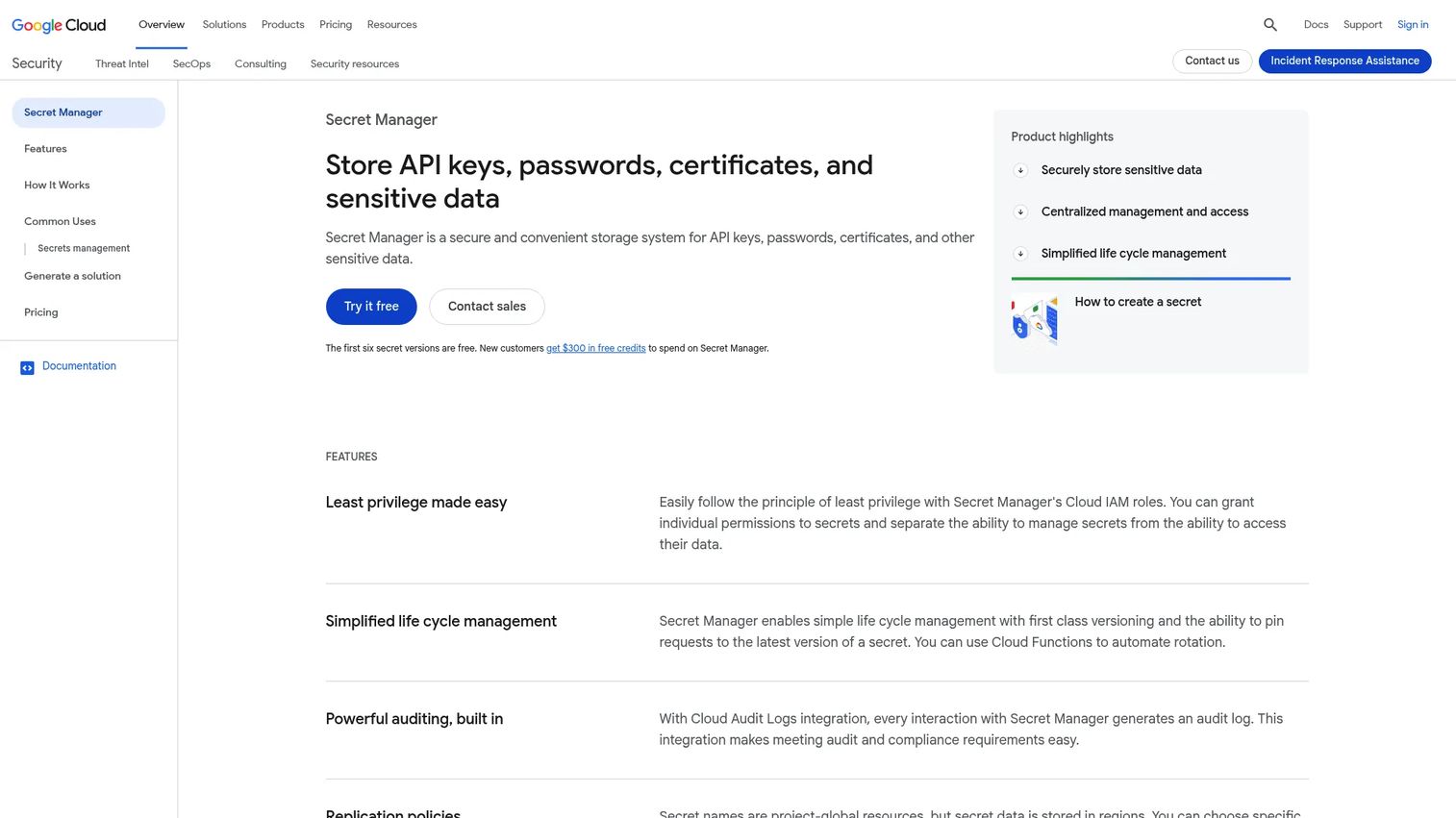Open Consulting in the sub-navigation
Viewport: 1456px width, 818px height.
[261, 64]
